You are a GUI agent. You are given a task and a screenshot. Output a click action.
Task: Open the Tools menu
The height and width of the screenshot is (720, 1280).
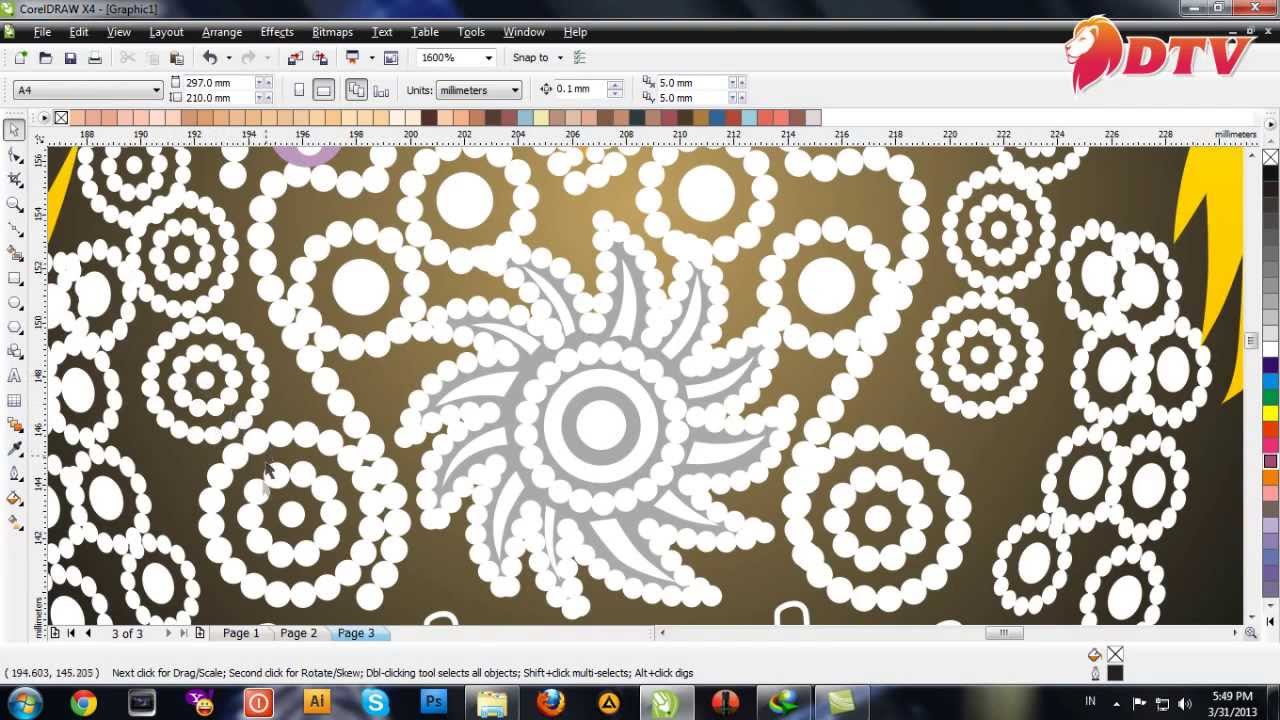(x=471, y=32)
